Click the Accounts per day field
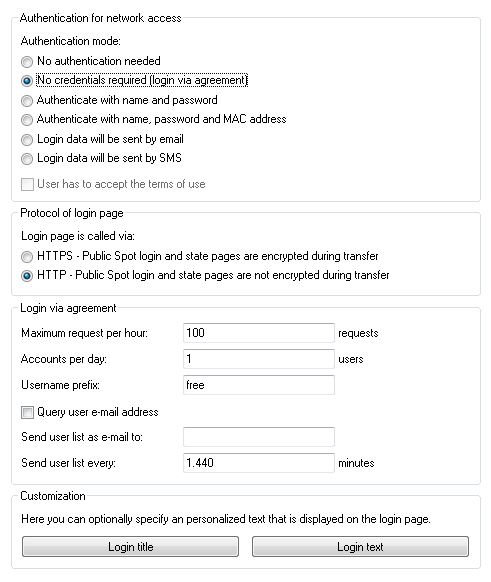491x582 pixels. 259,359
